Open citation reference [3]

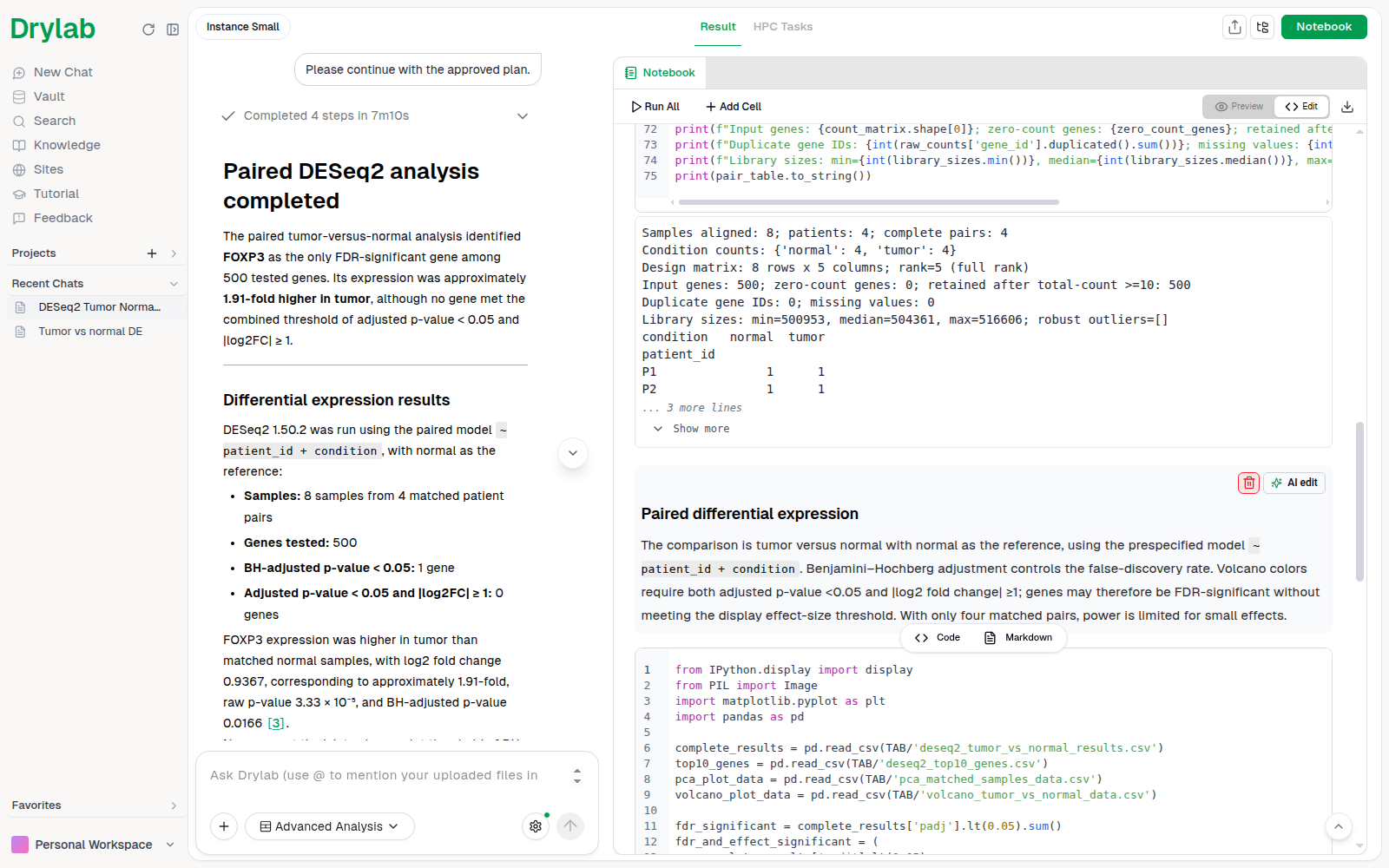click(276, 723)
